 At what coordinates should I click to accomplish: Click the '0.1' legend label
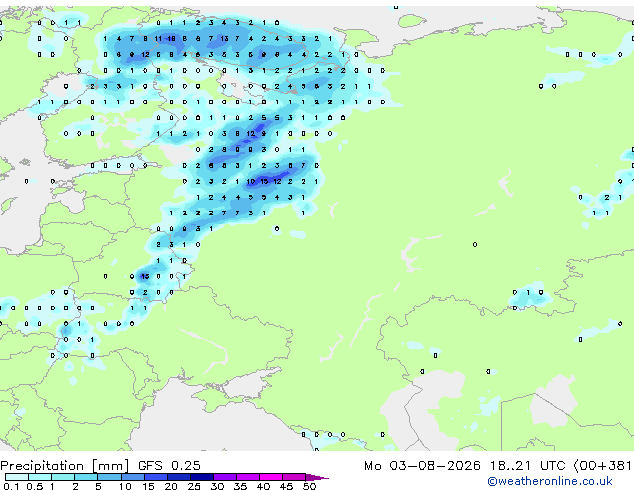coord(11,486)
